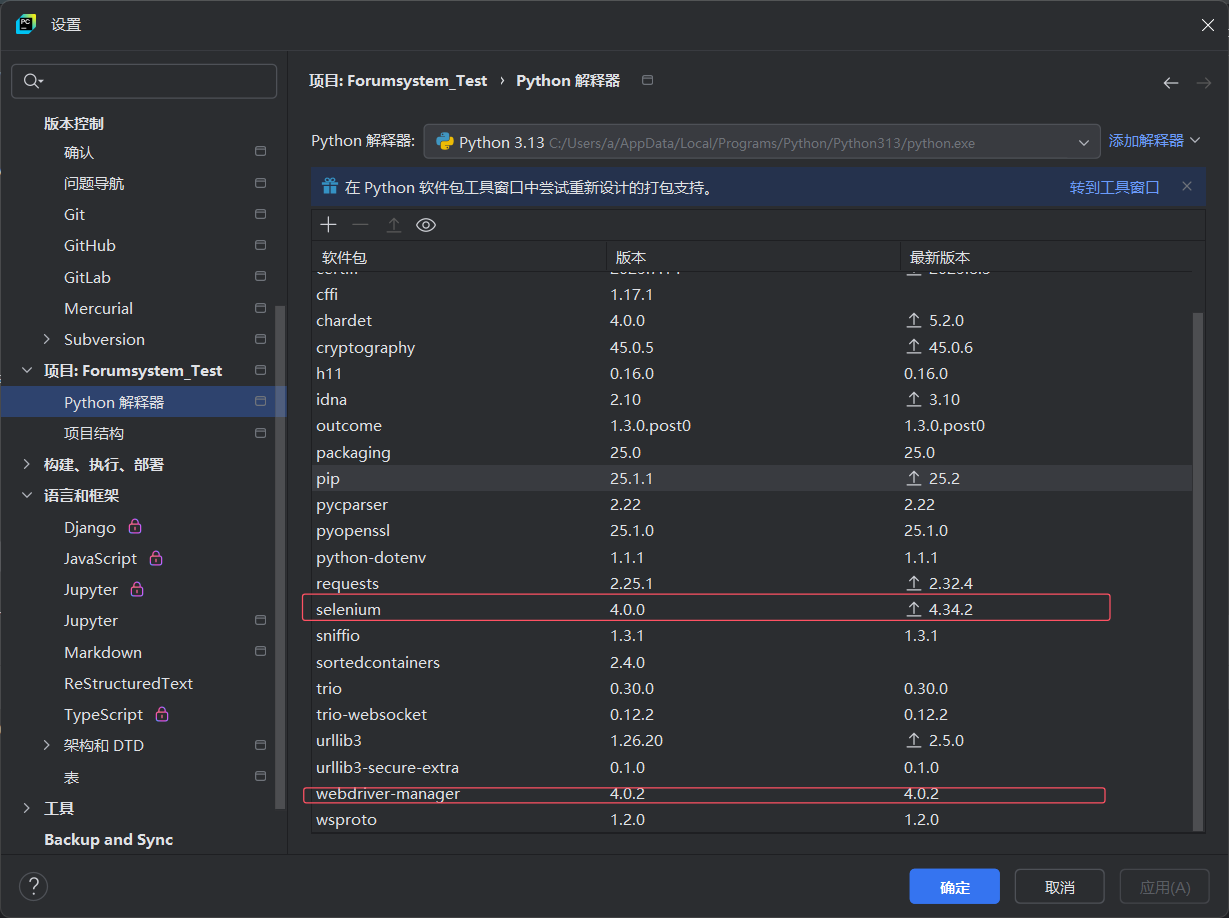Viewport: 1229px width, 918px height.
Task: Expand the Subversion tree node
Action: point(47,339)
